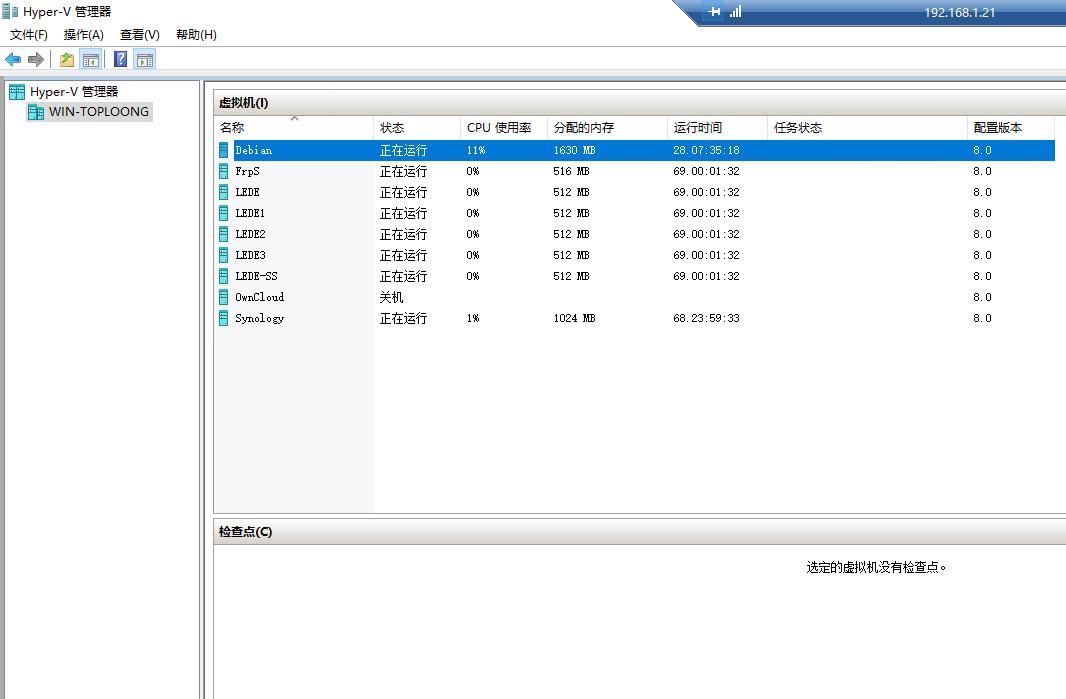Click the Hyper-V 管理器 window title
The height and width of the screenshot is (699, 1066).
[67, 12]
